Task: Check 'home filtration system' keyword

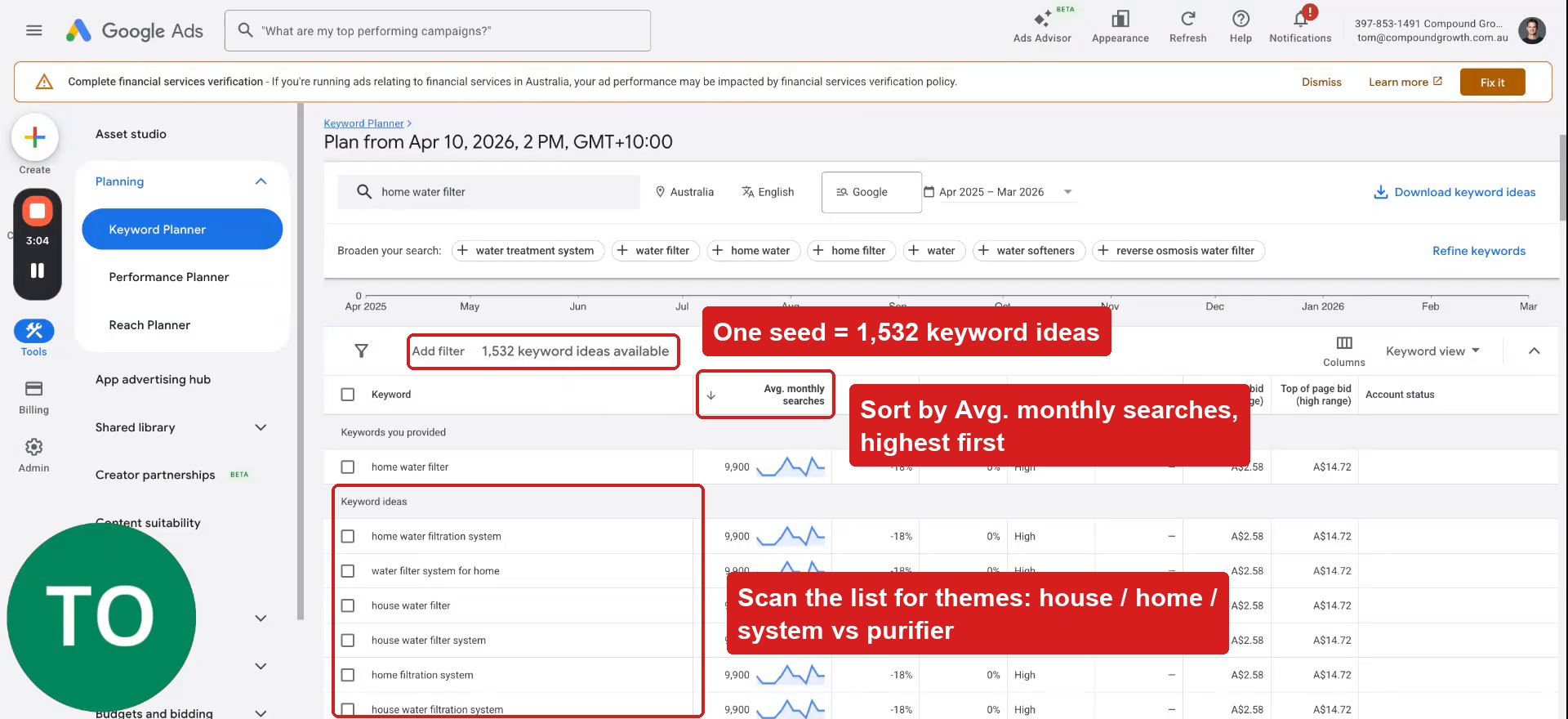Action: click(348, 676)
